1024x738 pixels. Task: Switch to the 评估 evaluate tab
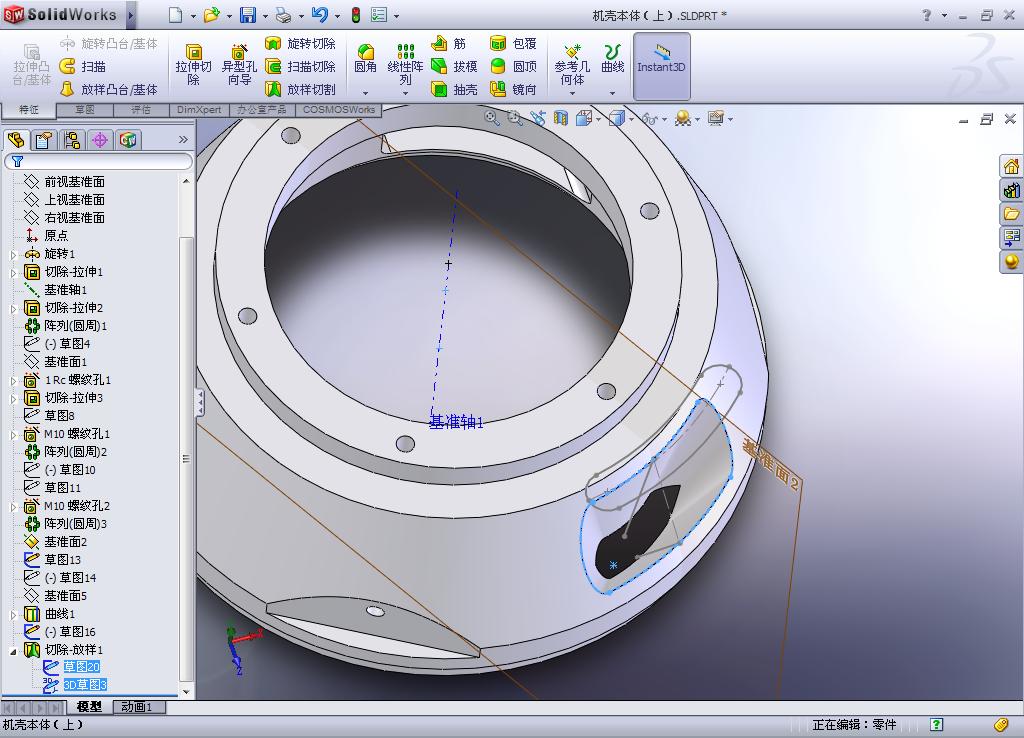coord(141,110)
